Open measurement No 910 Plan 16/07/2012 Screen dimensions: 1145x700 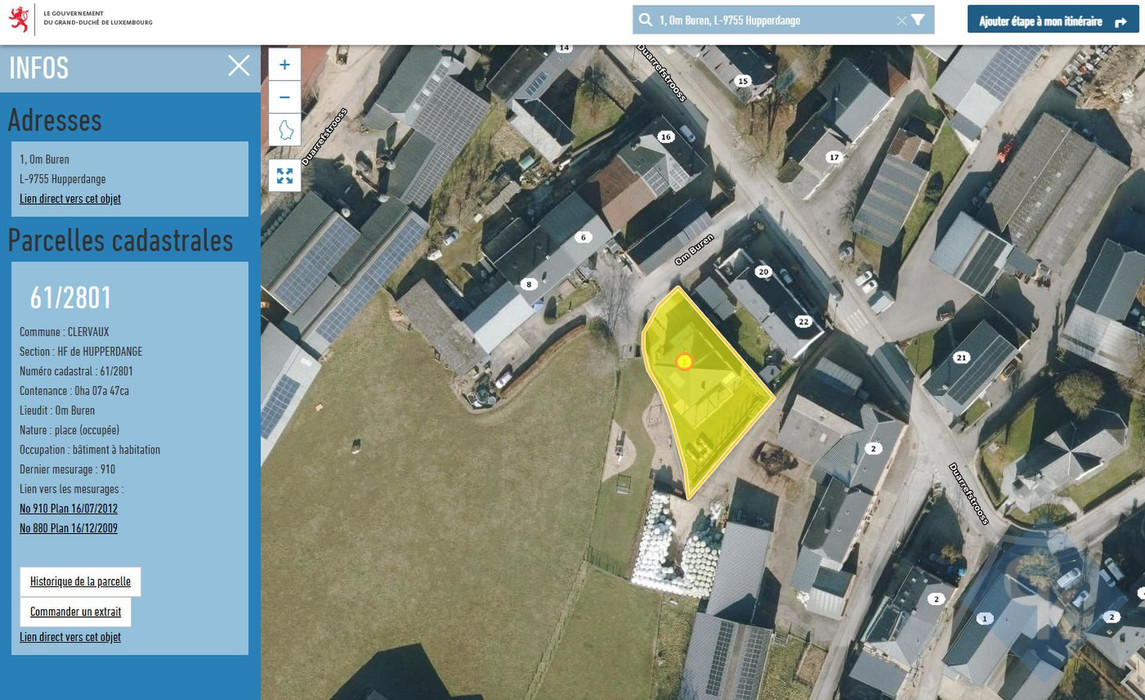[68, 508]
